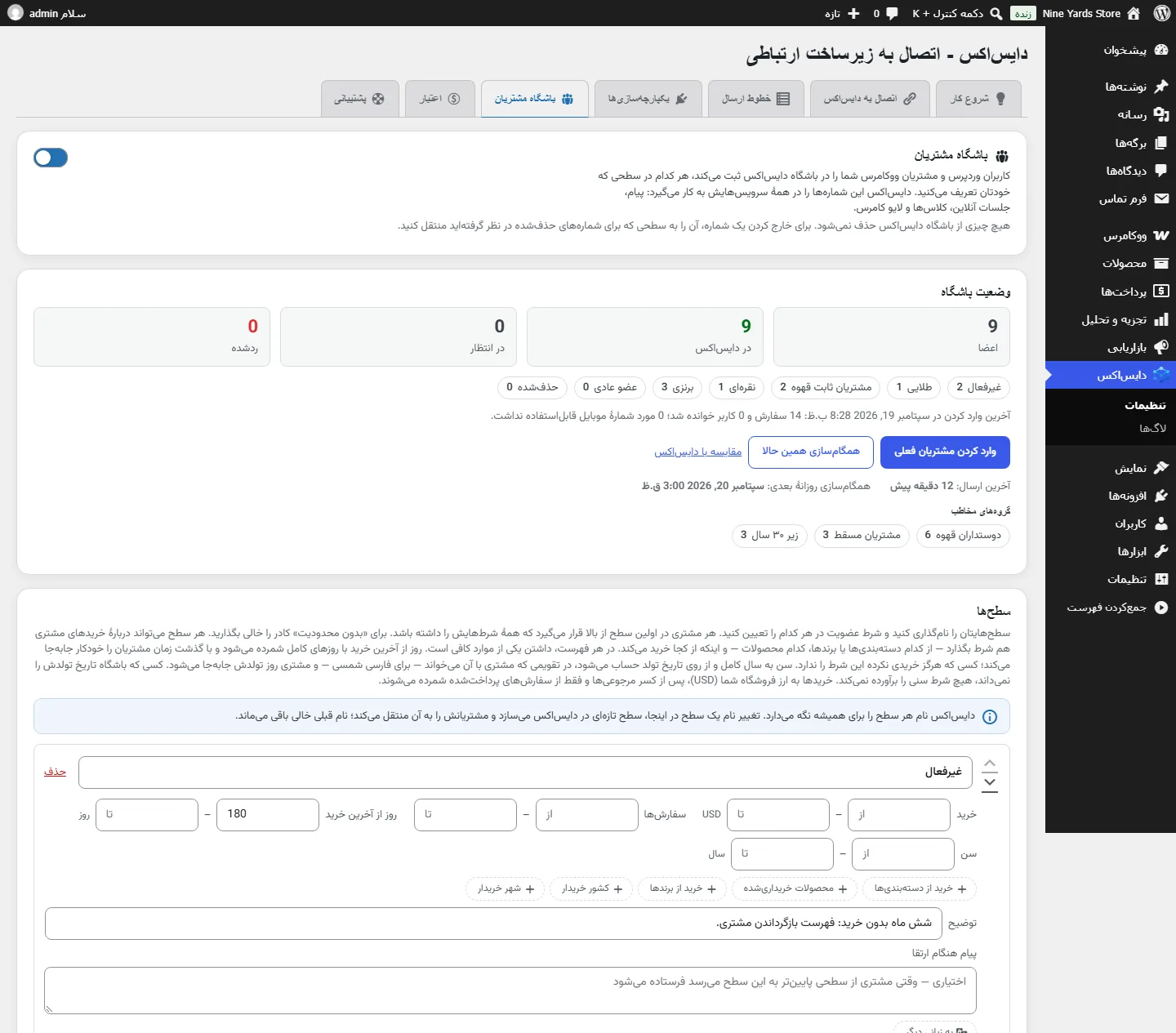Click the plus new-content icon in admin bar

tap(853, 13)
